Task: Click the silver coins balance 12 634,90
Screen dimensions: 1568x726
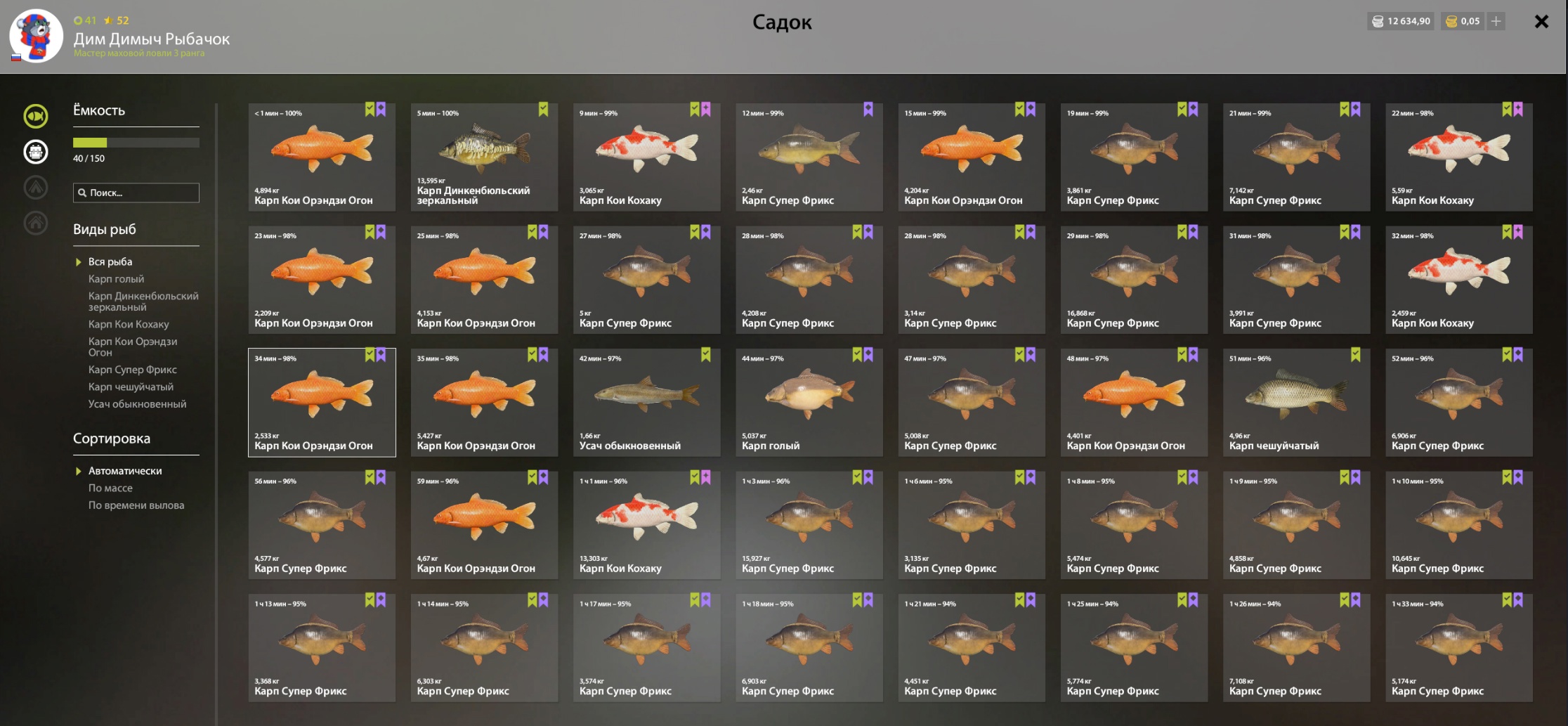Action: 1402,21
